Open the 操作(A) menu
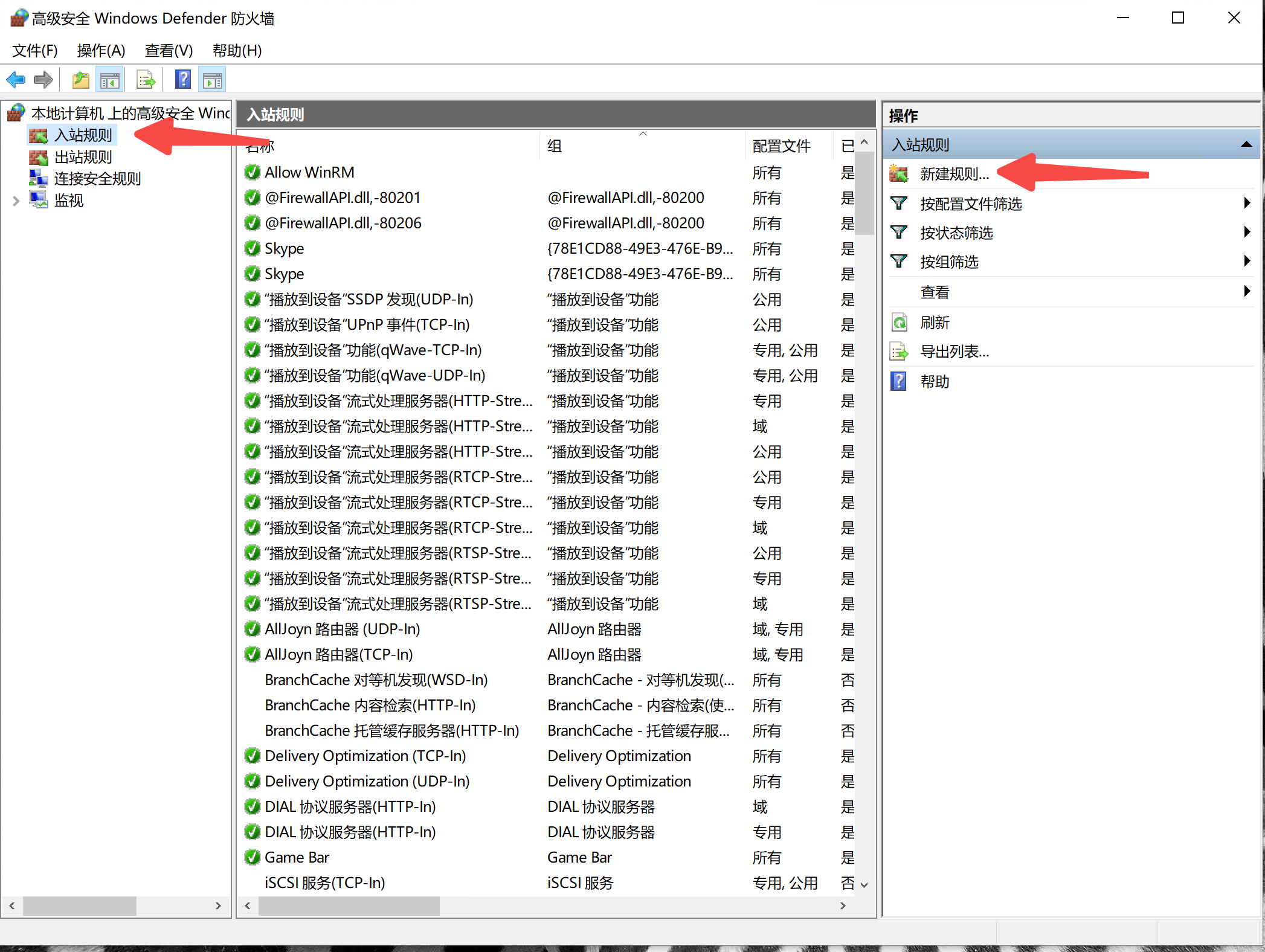1265x952 pixels. pos(101,50)
